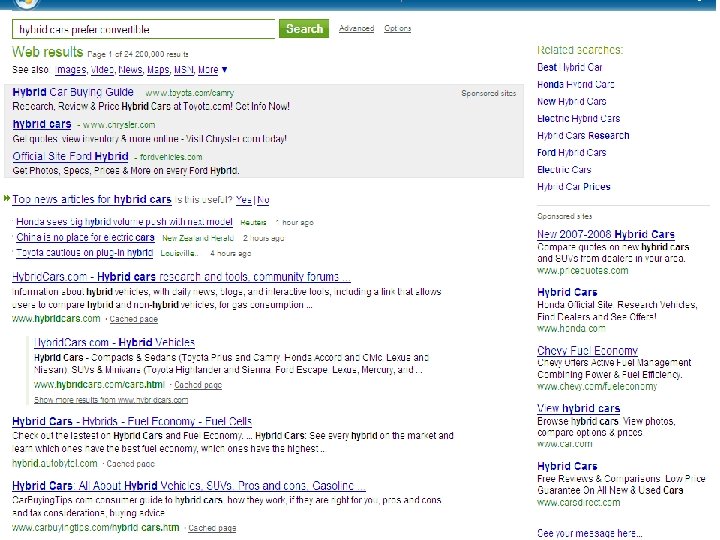The width and height of the screenshot is (720, 540).
Task: Open Hybrid Cars Hybrids Fuel Economy result
Action: 132,422
